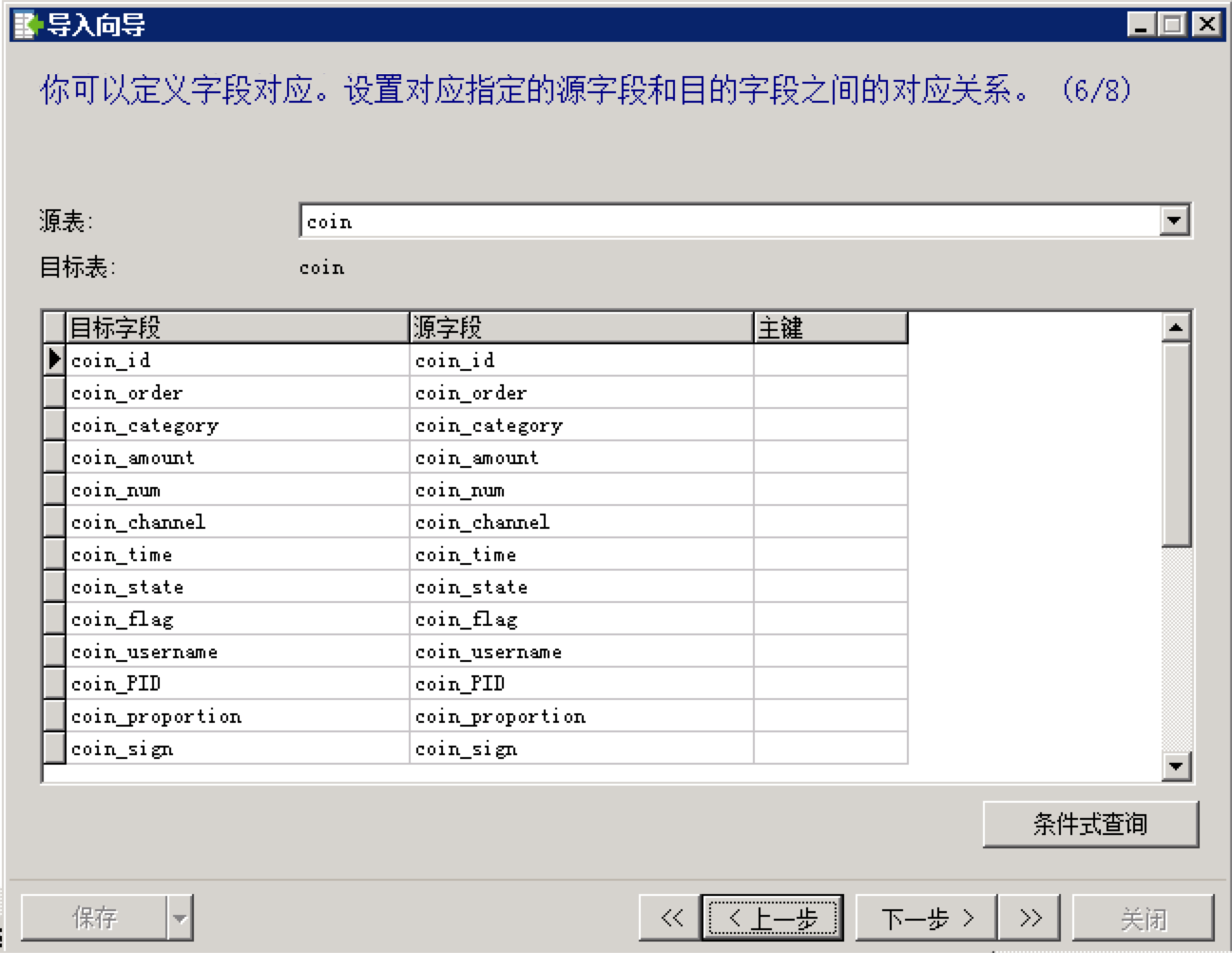Select target field coin_flag cell
Viewport: 1232px width, 953px height.
238,619
